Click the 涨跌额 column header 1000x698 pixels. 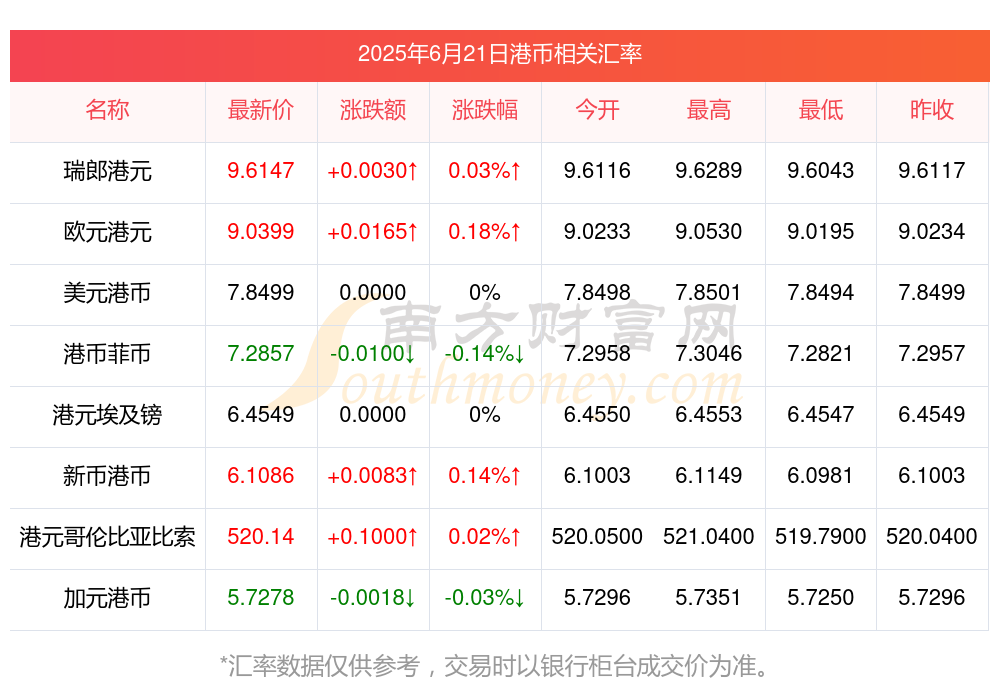coord(373,110)
